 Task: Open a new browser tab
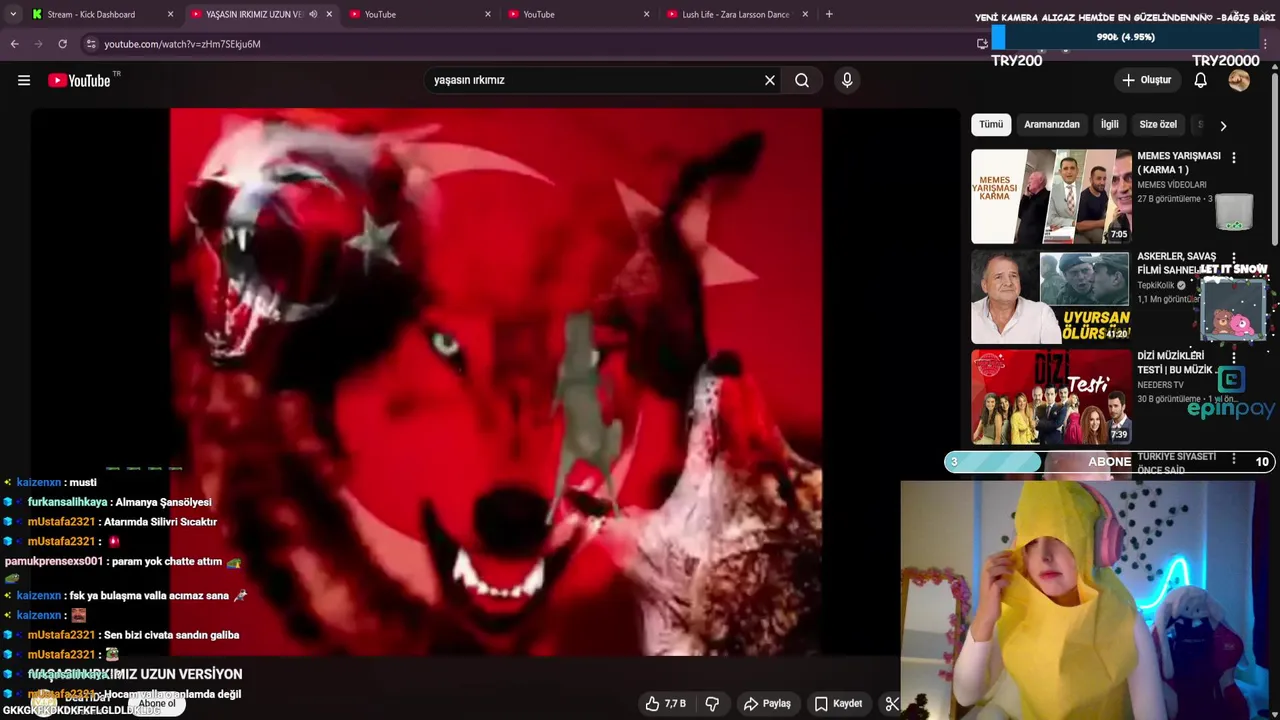[x=829, y=14]
